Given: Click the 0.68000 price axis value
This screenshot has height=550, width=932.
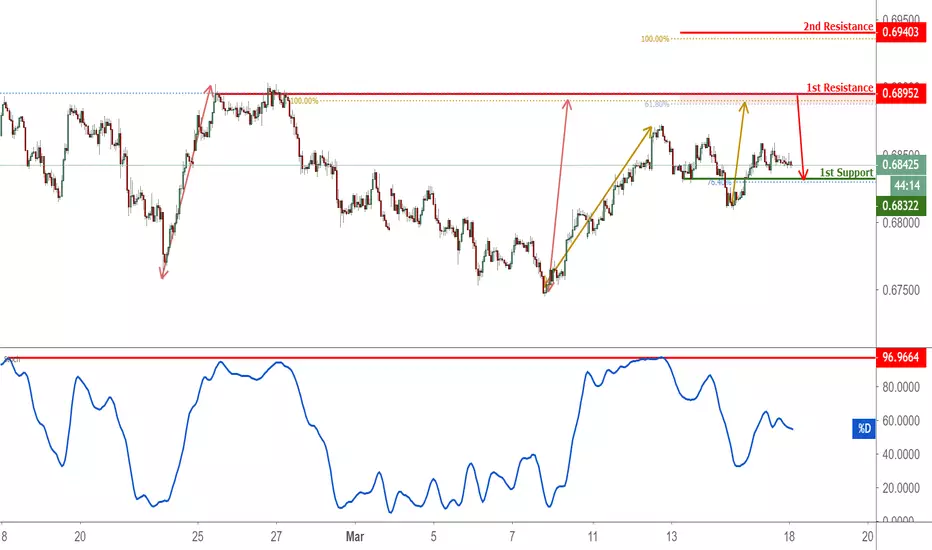Looking at the screenshot, I should pos(900,222).
